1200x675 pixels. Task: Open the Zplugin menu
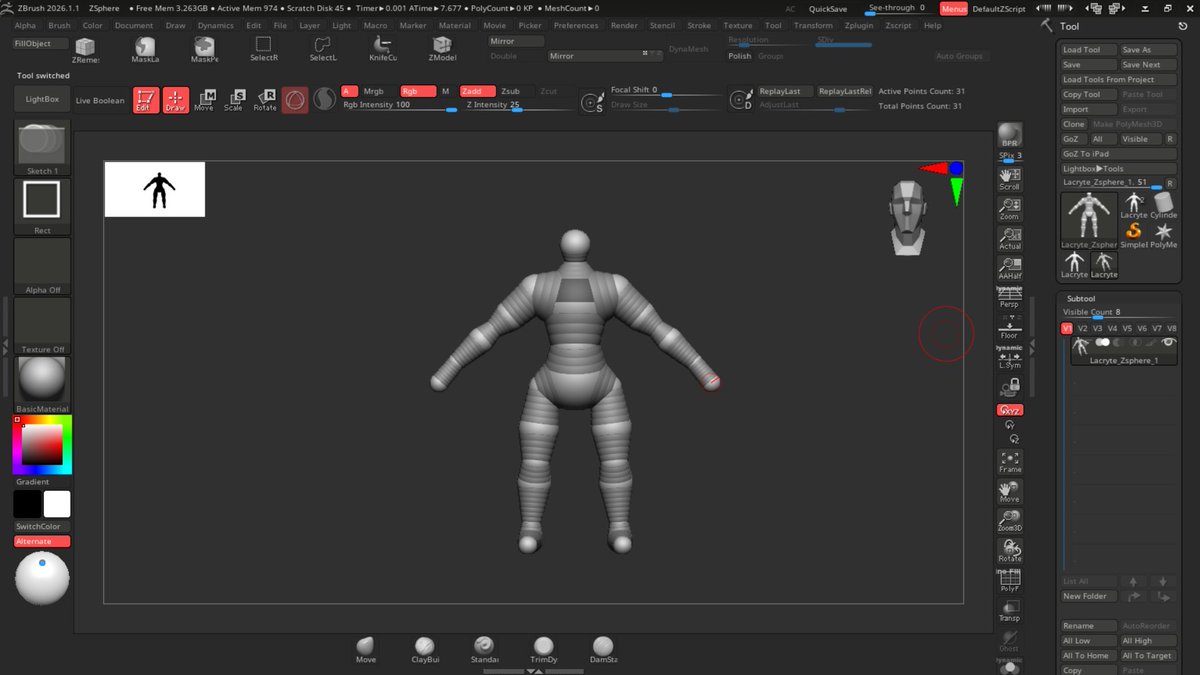point(859,25)
